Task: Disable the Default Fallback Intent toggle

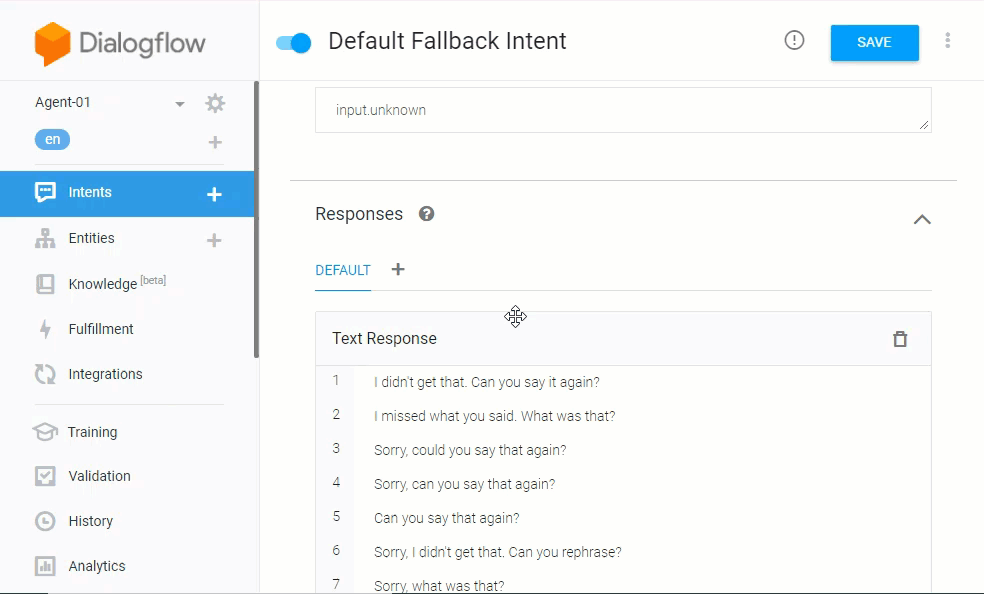Action: coord(293,41)
